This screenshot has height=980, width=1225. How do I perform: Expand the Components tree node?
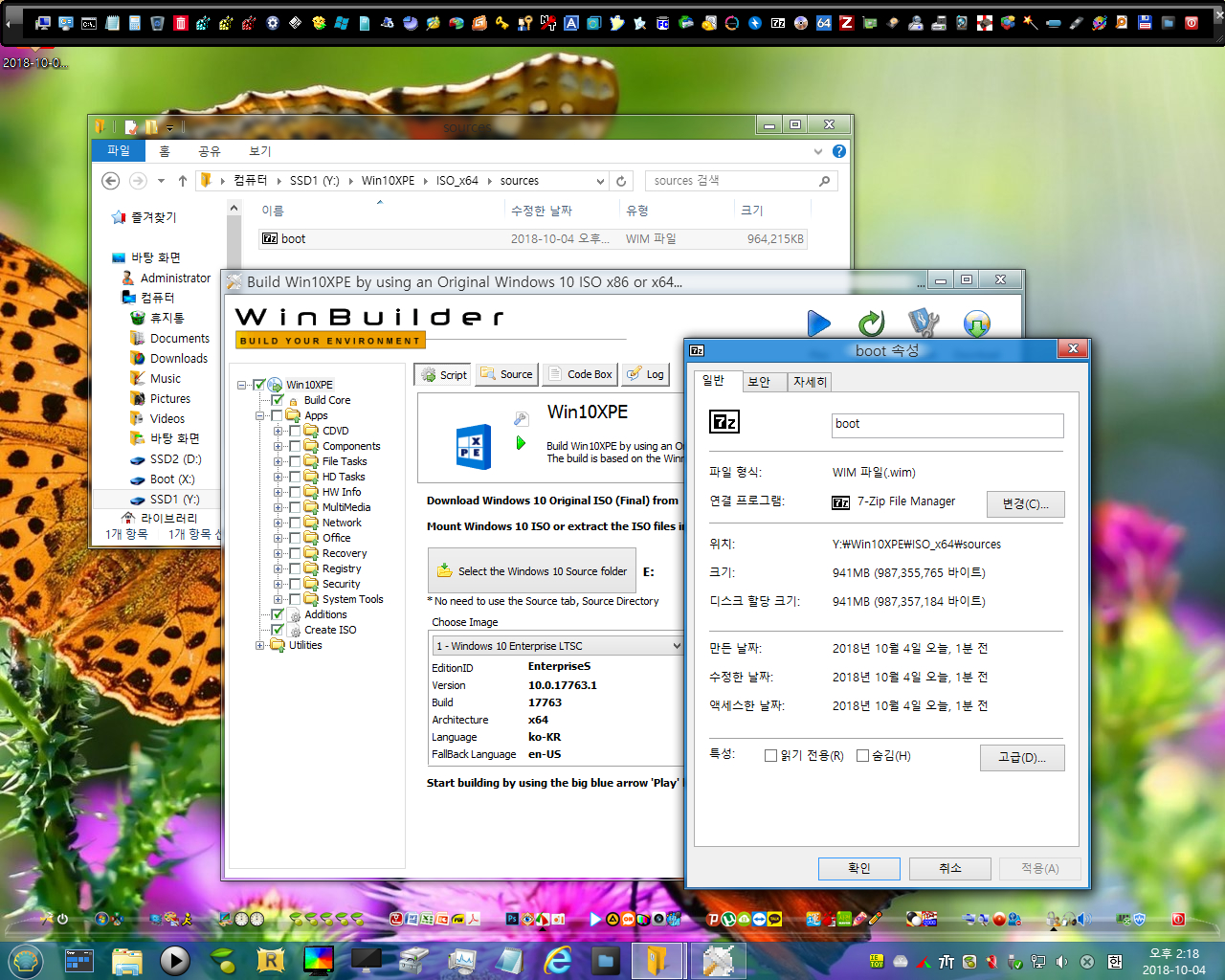[278, 446]
